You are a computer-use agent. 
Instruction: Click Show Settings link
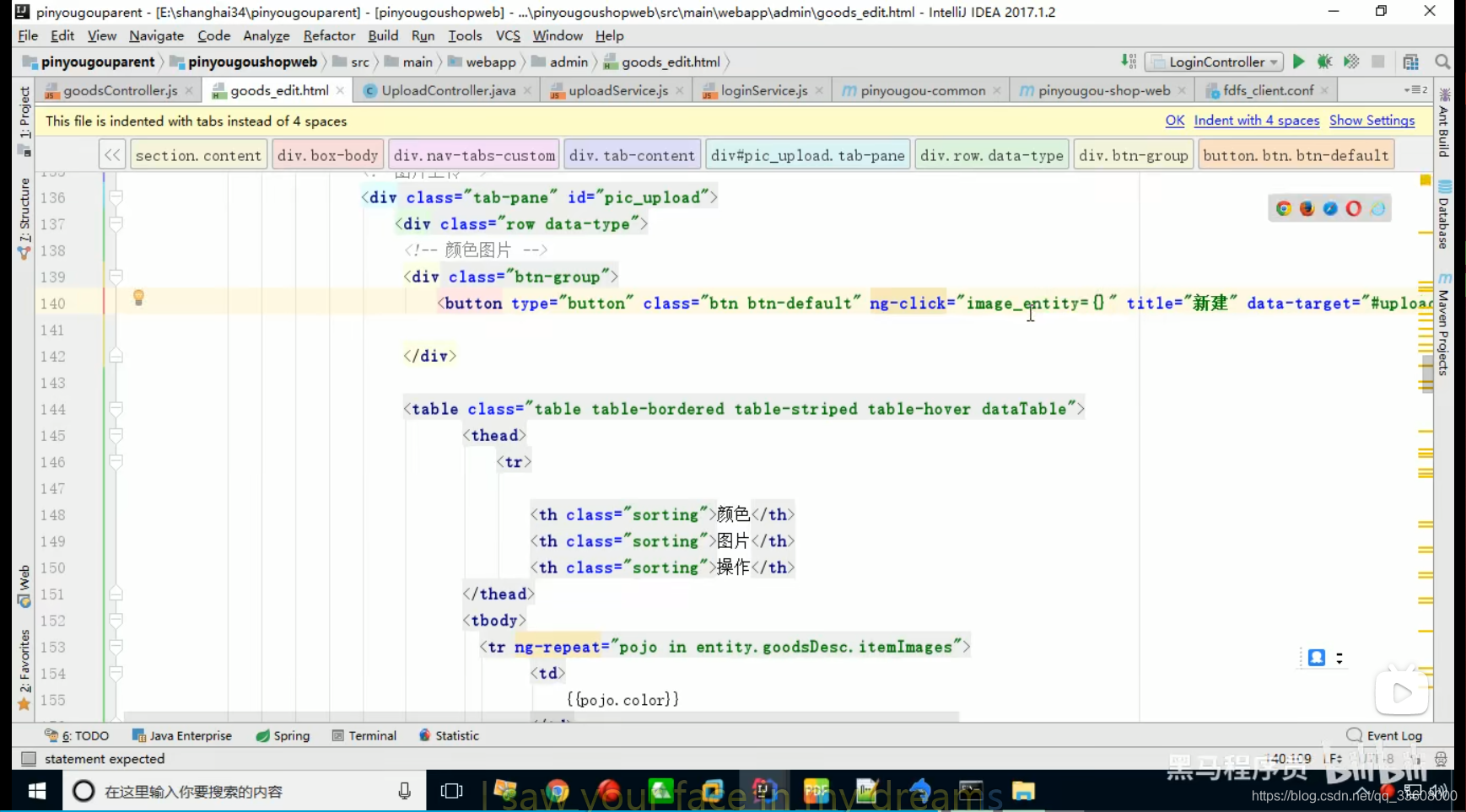1372,121
